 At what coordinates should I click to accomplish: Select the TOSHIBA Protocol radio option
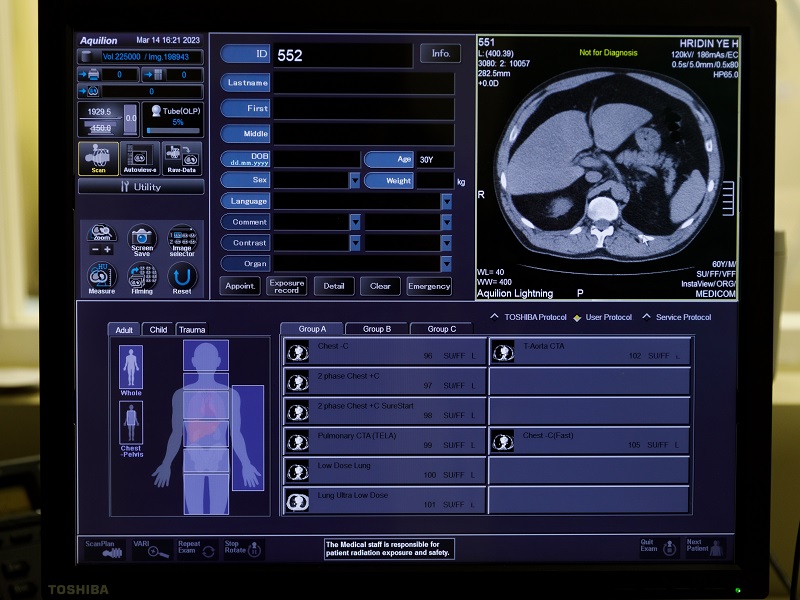click(x=494, y=317)
